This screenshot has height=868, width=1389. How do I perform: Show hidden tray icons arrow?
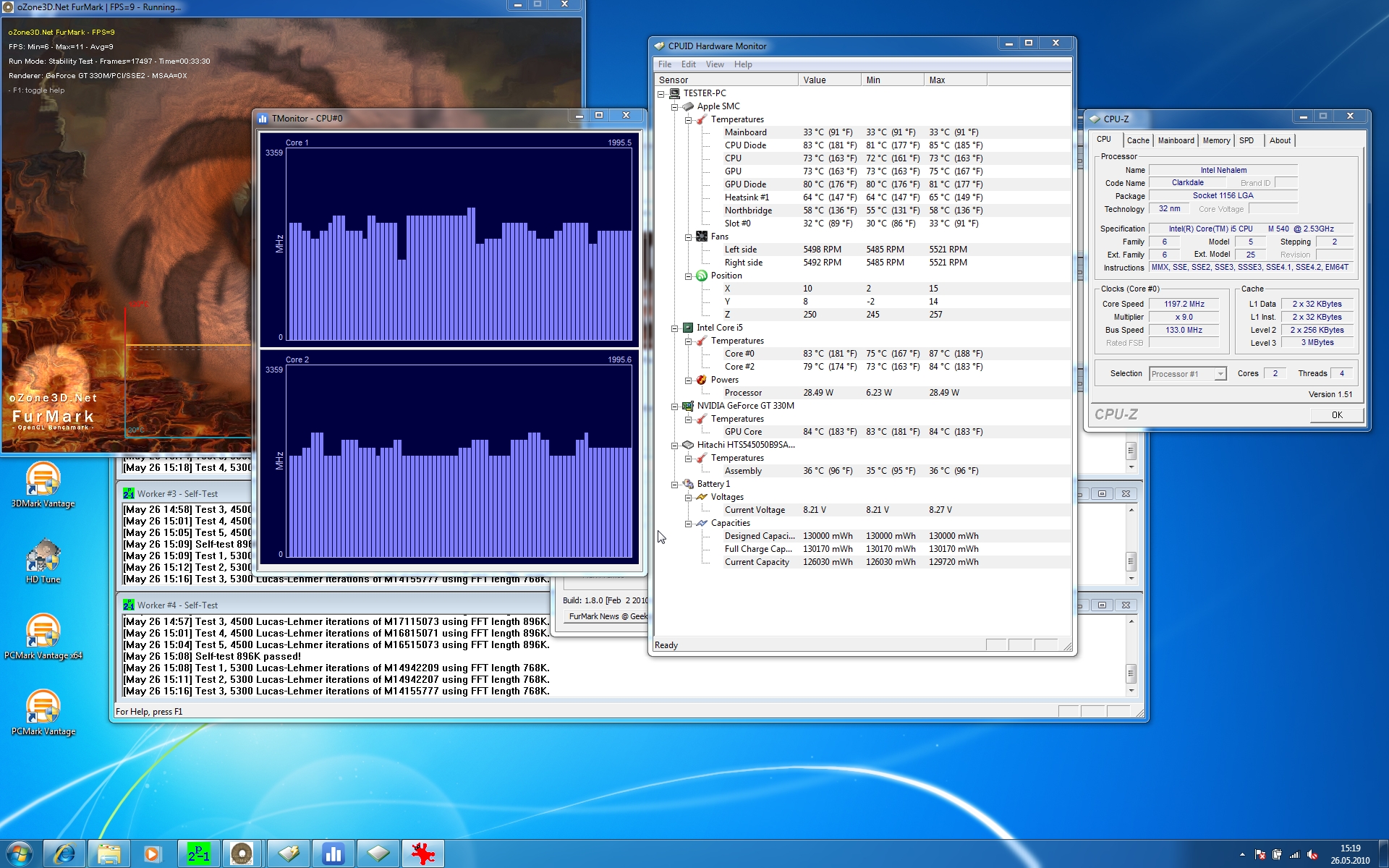tap(1242, 854)
